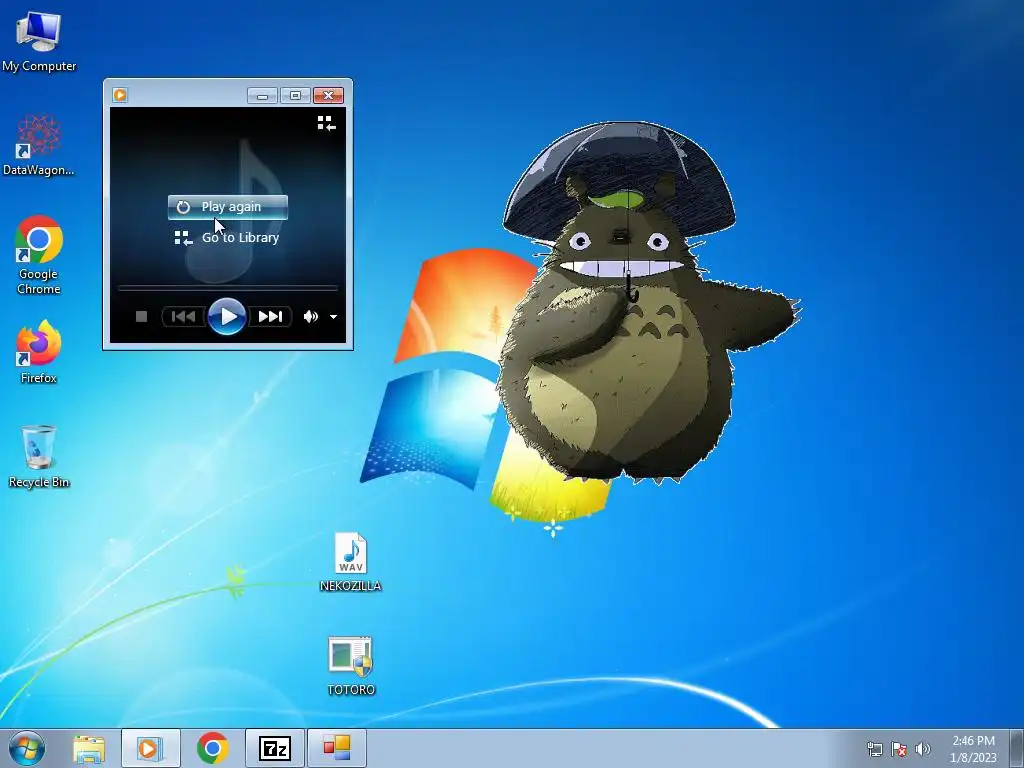Click the colored blocks taskbar icon
Image resolution: width=1024 pixels, height=768 pixels.
coord(337,748)
